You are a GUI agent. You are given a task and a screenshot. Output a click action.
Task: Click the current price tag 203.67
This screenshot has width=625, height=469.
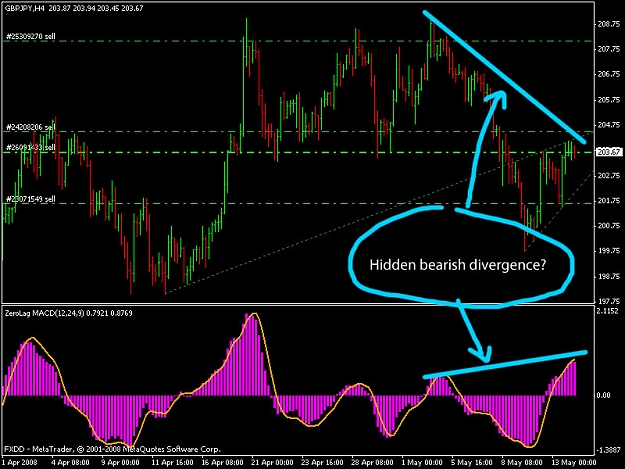[609, 152]
